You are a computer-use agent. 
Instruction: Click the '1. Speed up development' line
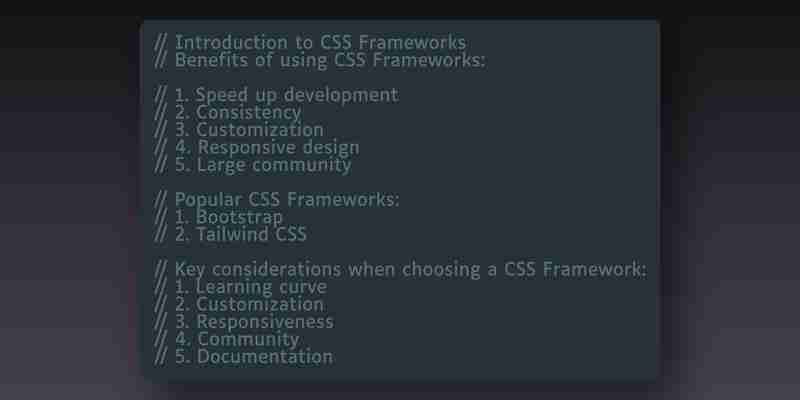276,95
